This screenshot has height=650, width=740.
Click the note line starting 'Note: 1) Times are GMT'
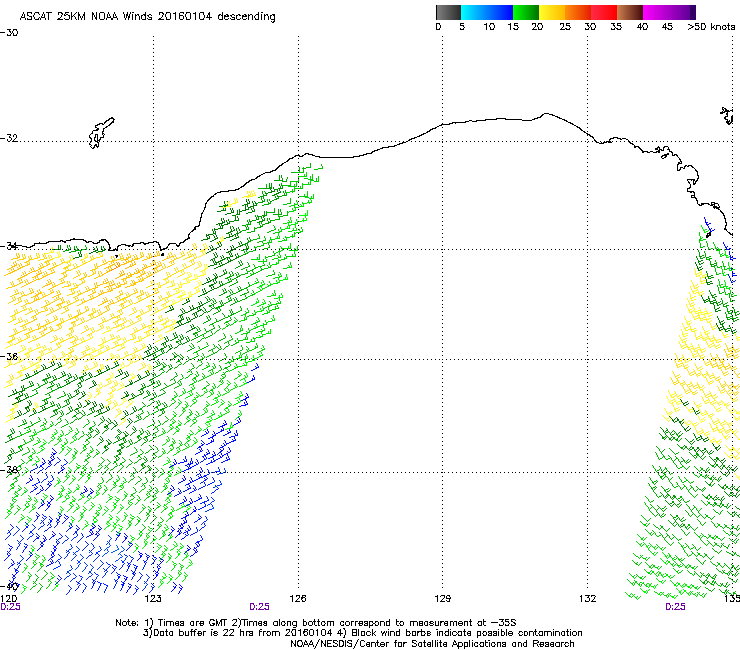point(316,623)
